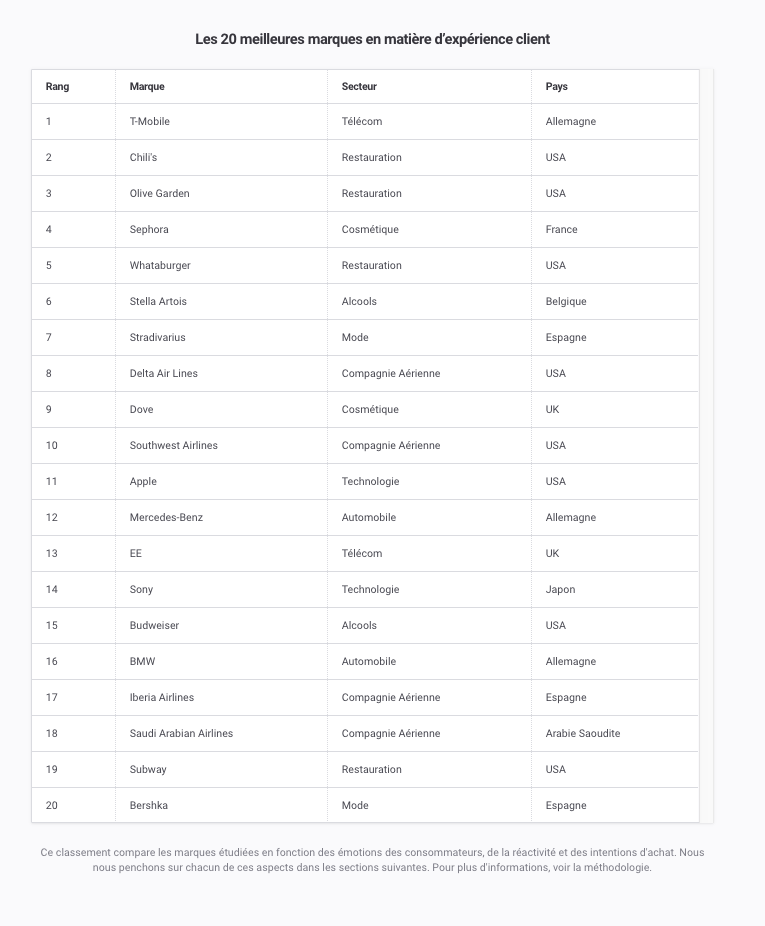Select Southwest Airlines in the table
765x926 pixels.
[x=174, y=445]
